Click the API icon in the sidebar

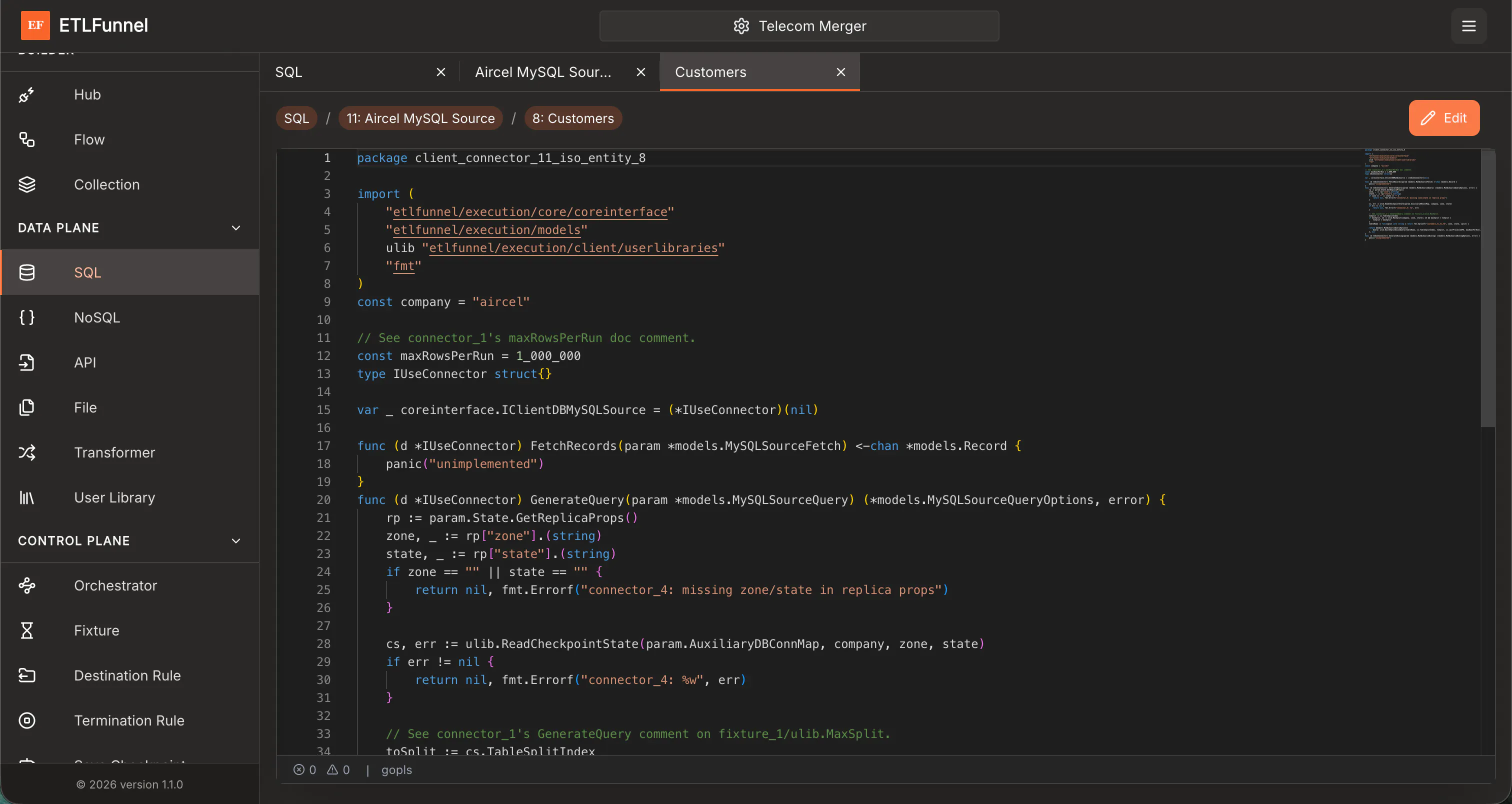coord(27,362)
